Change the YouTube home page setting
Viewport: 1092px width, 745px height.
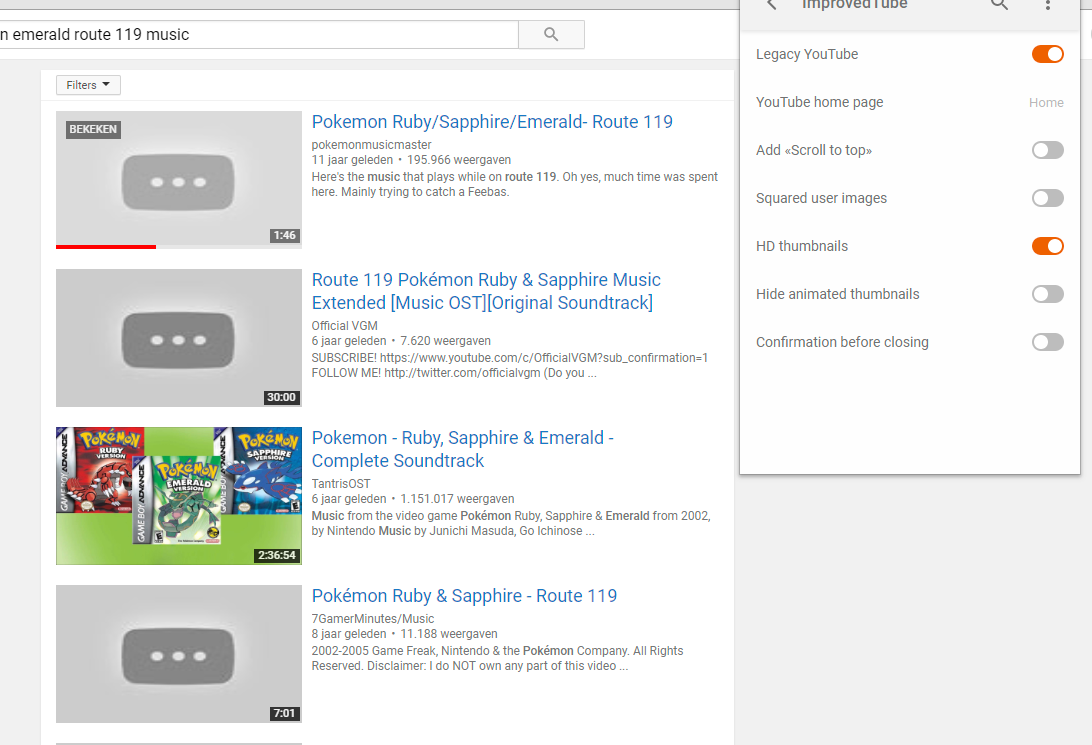1046,102
